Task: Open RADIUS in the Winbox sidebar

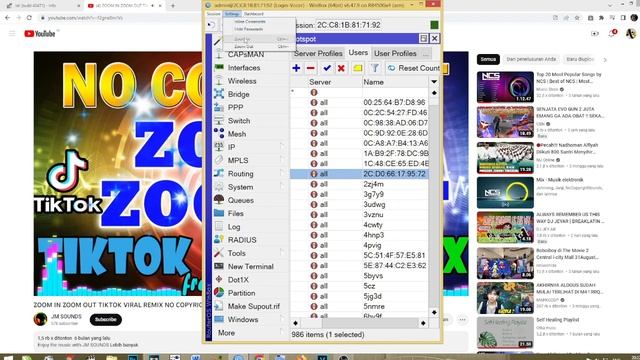Action: 242,240
